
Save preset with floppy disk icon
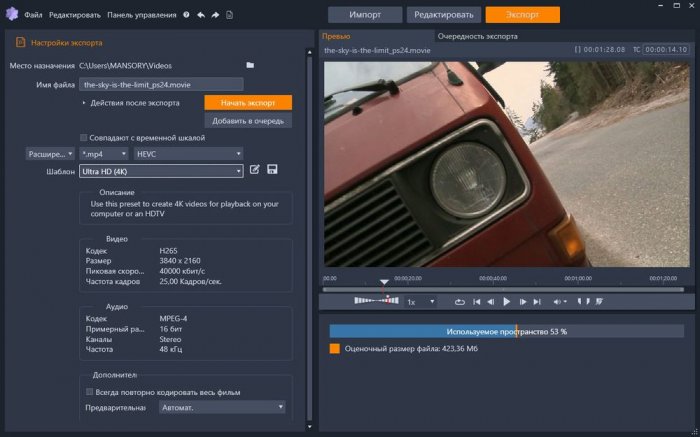[x=272, y=171]
